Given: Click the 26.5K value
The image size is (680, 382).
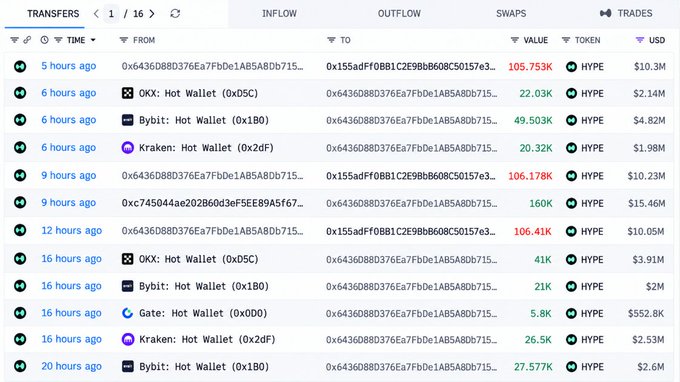Looking at the screenshot, I should pos(538,340).
